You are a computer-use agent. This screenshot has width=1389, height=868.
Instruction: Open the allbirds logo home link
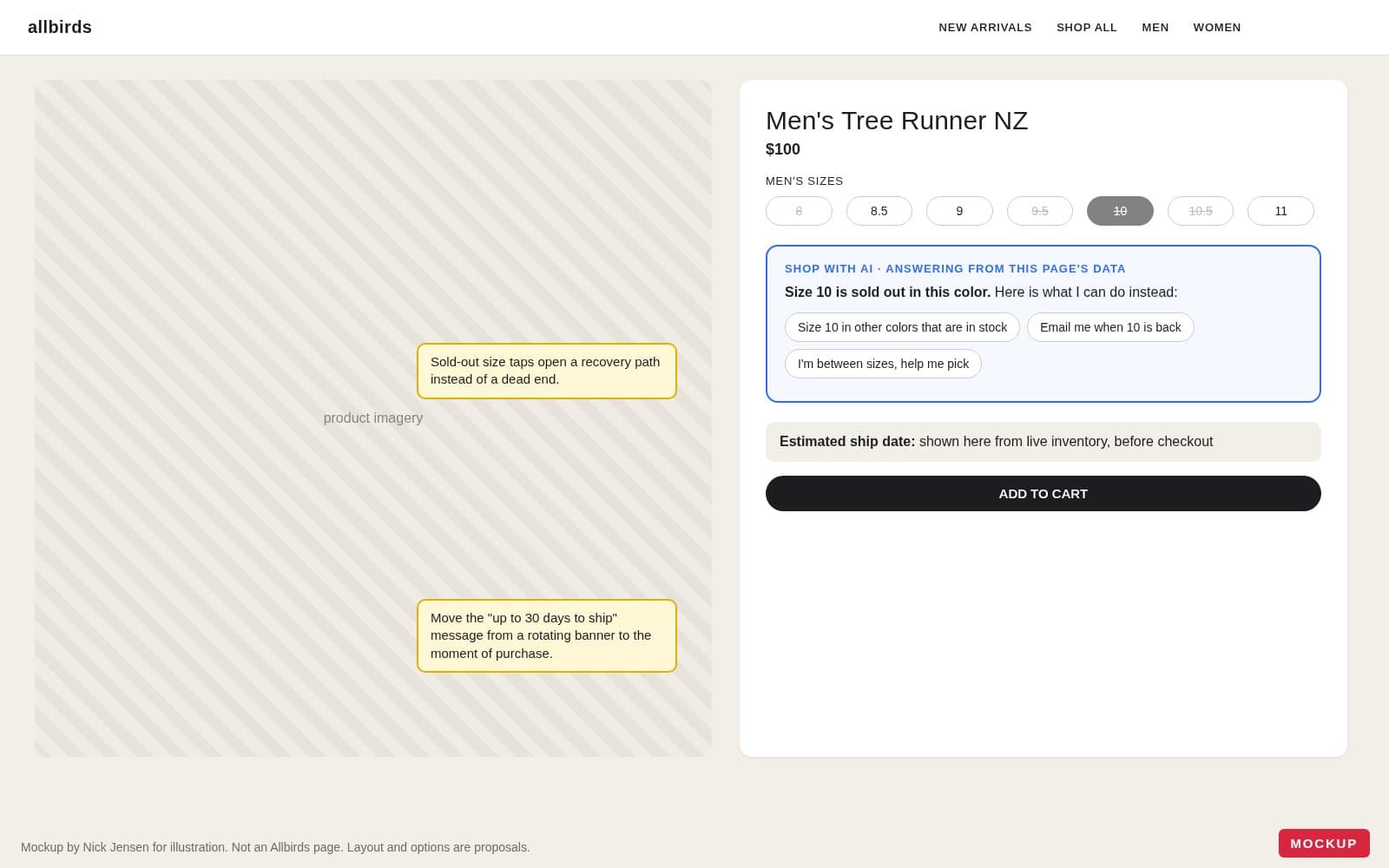(60, 27)
